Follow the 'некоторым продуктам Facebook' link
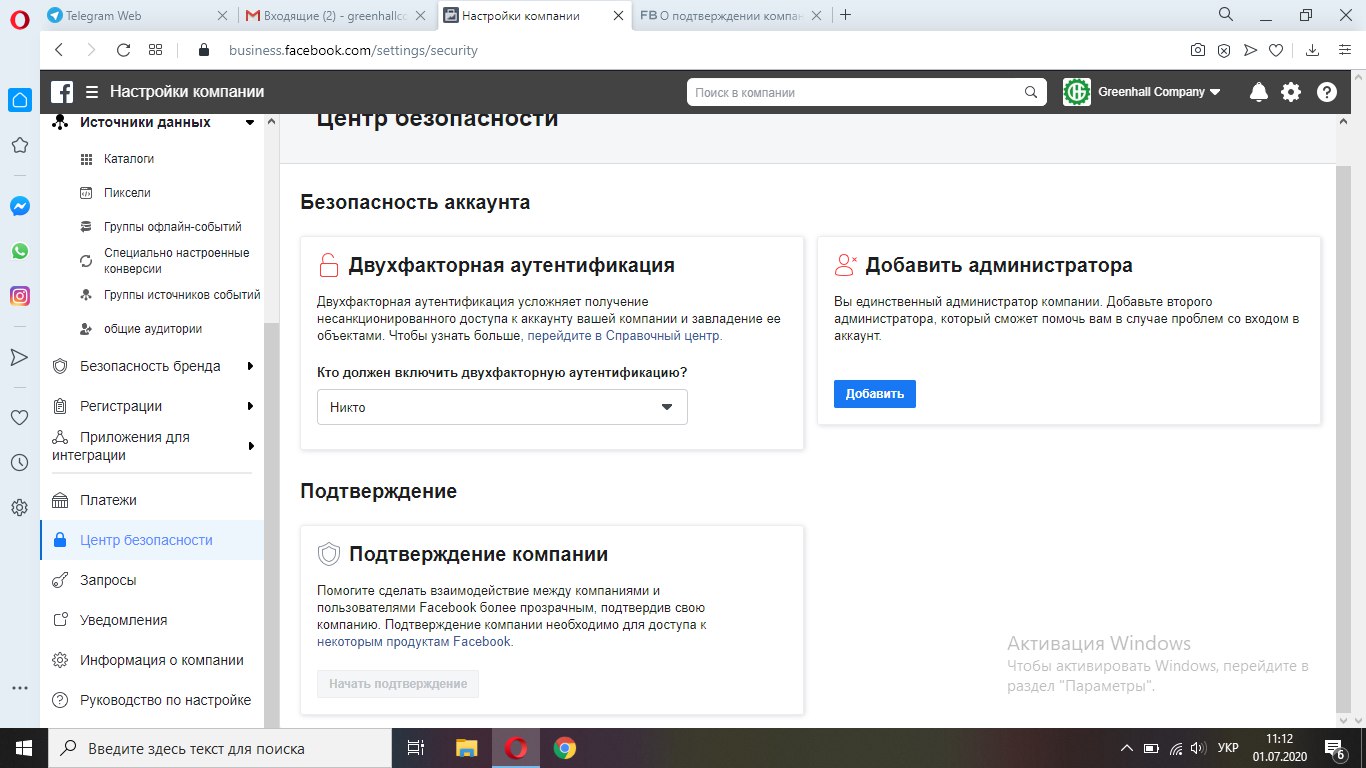Image resolution: width=1366 pixels, height=768 pixels. (x=415, y=642)
